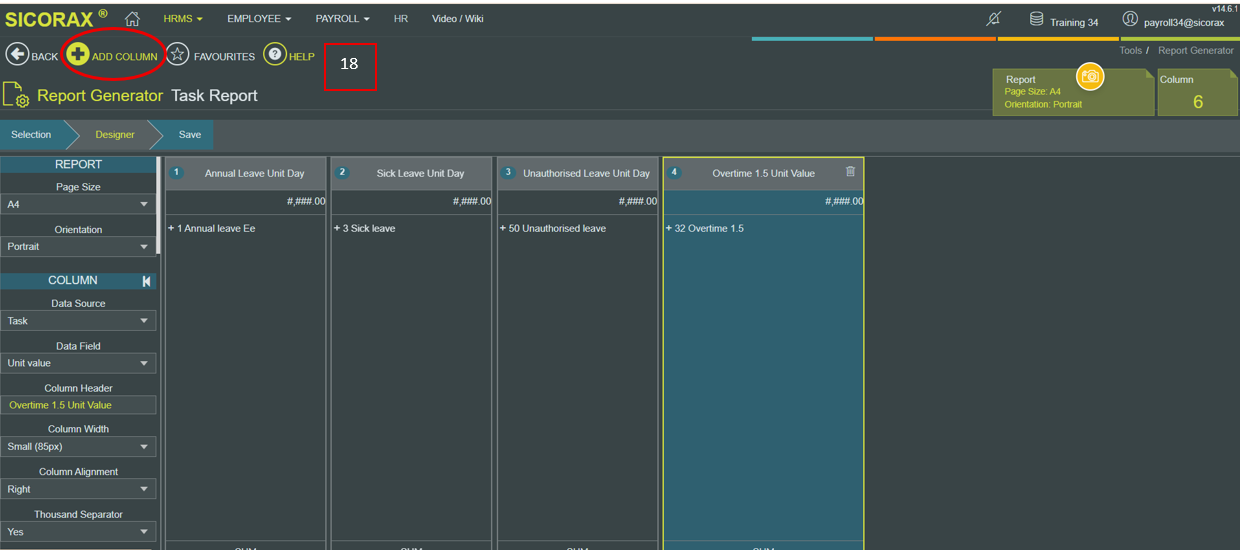
Task: Click the Report Generator breadcrumb link
Action: pos(1196,50)
